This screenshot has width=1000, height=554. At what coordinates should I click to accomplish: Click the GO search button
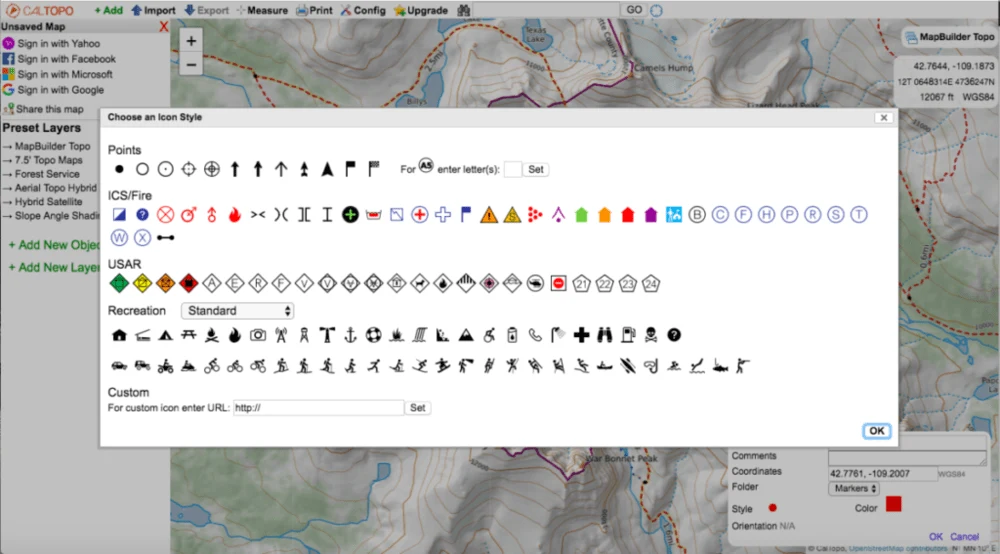[x=634, y=10]
